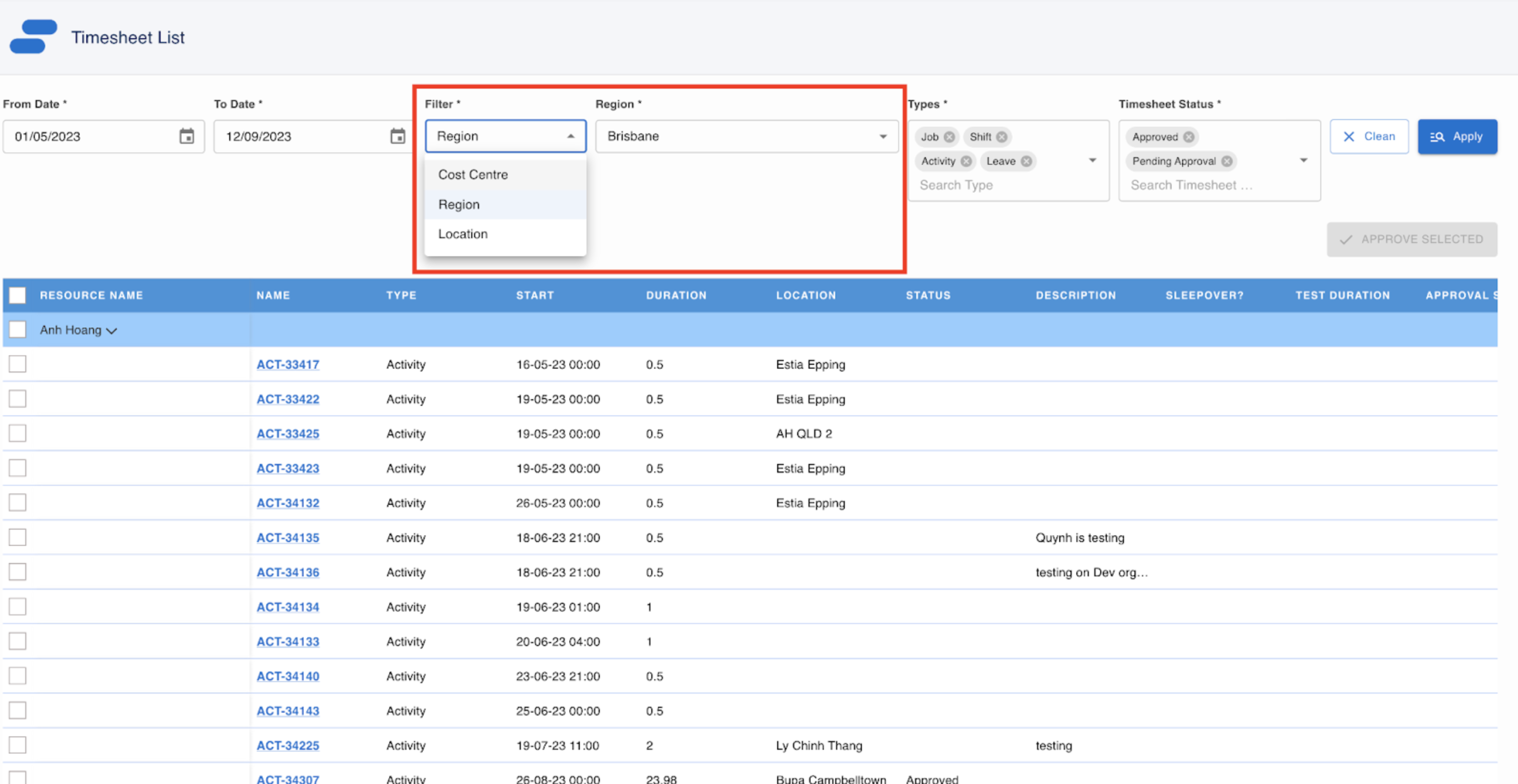Select the checkbox for row ACT-33417

click(x=18, y=364)
